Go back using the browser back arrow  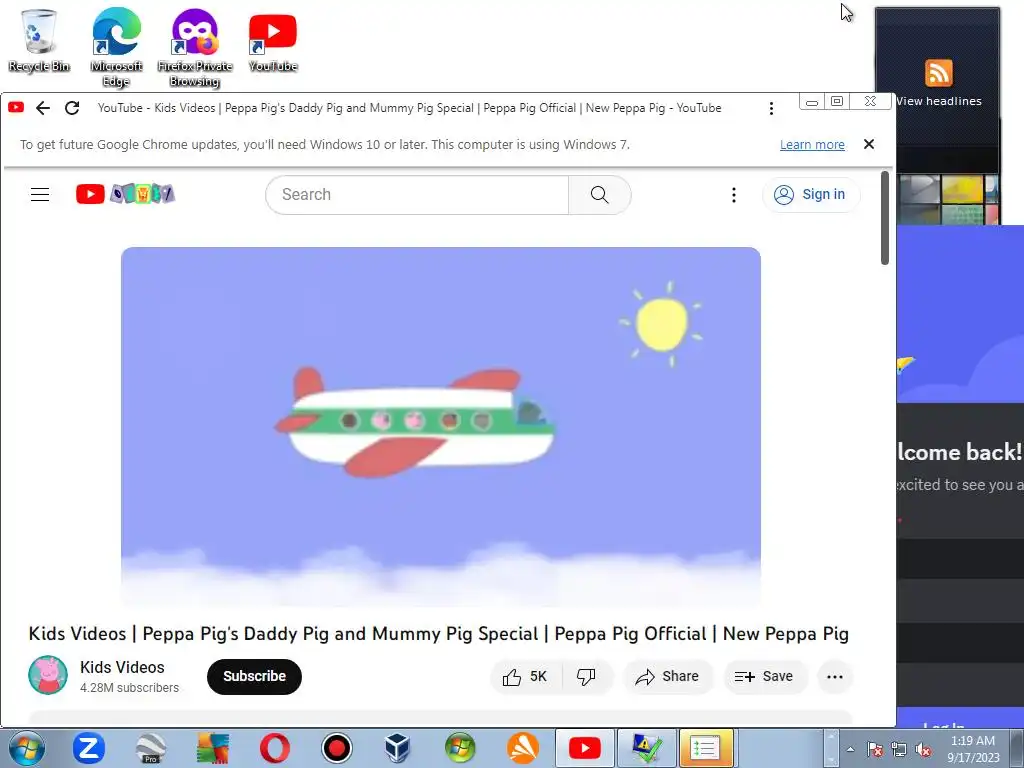click(x=43, y=108)
